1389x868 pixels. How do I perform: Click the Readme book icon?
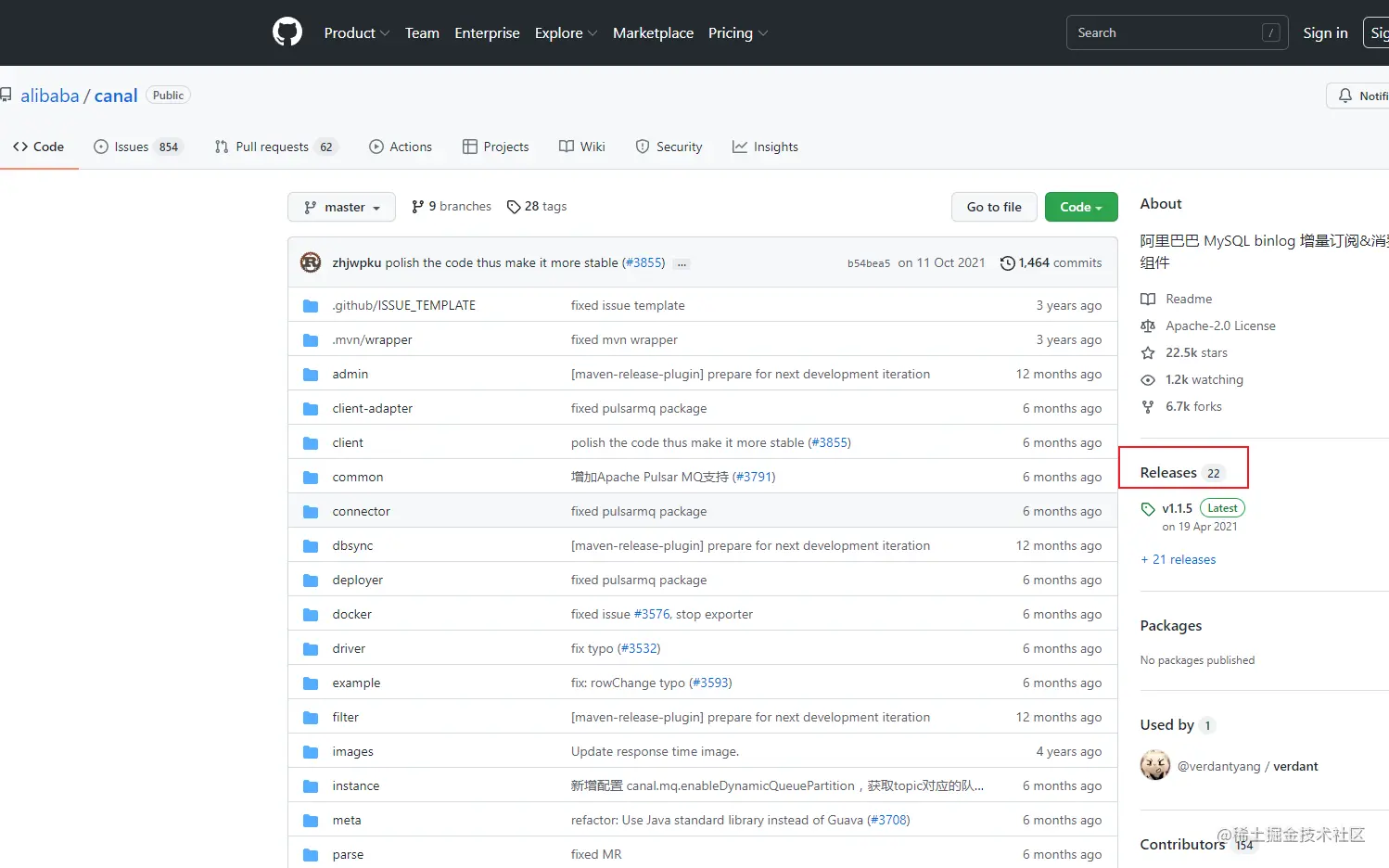click(x=1148, y=299)
